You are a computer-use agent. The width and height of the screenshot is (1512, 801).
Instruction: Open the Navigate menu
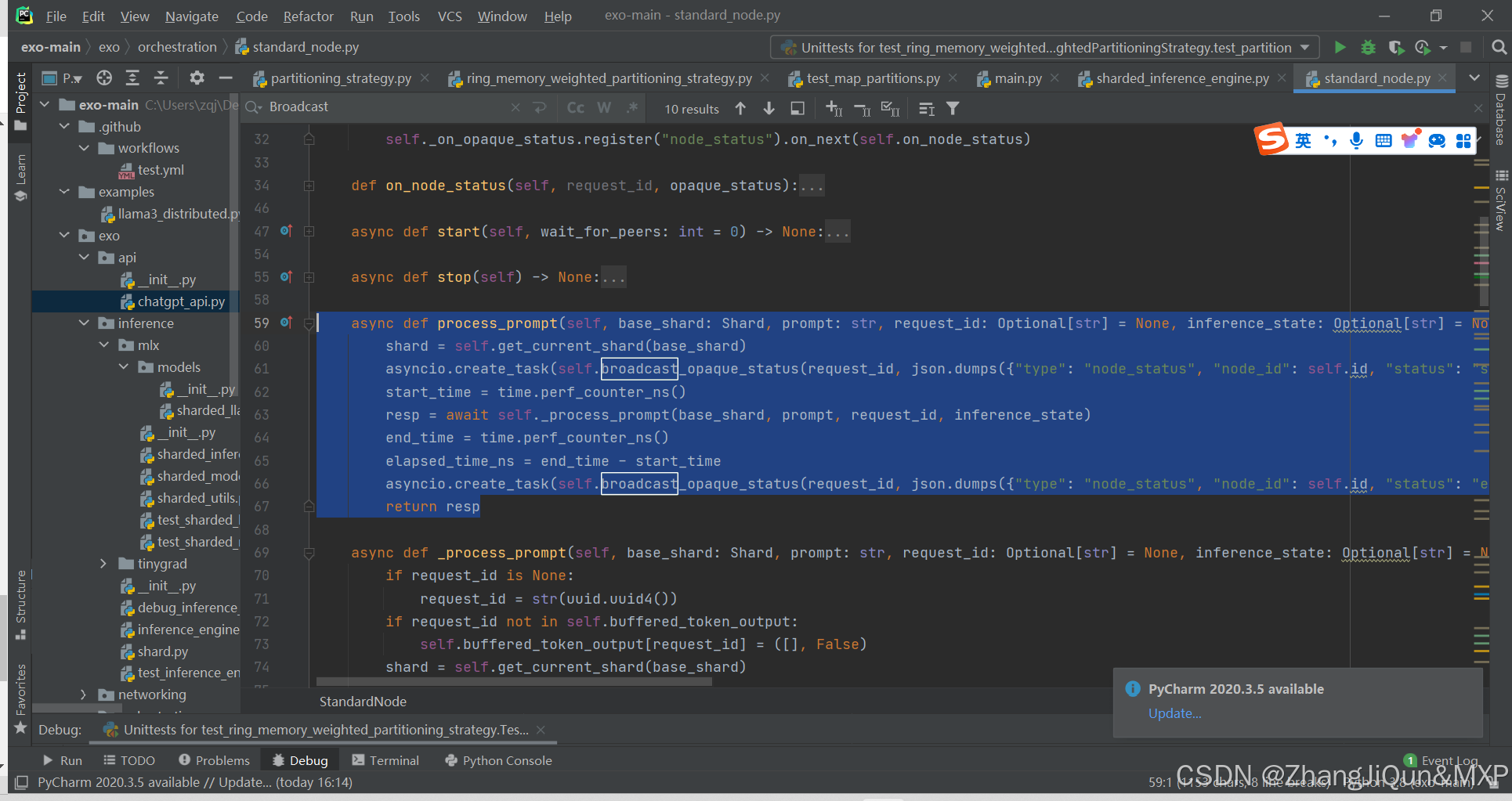coord(192,16)
